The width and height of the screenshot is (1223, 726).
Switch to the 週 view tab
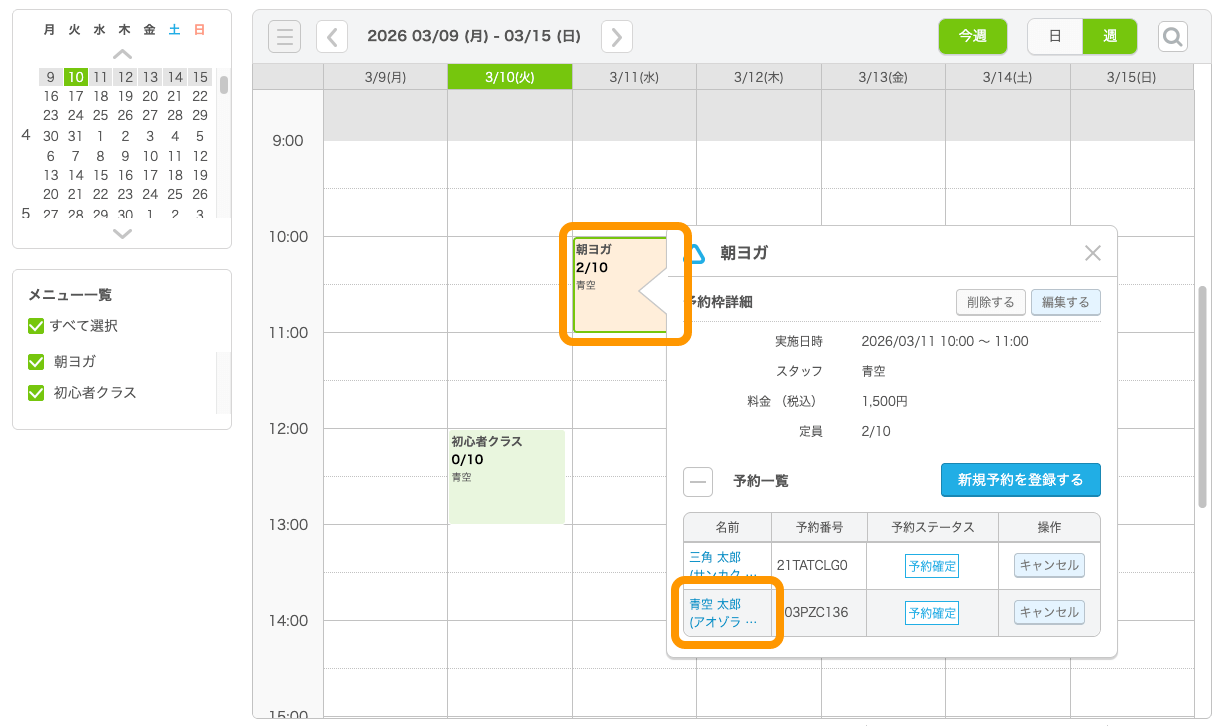[1110, 37]
